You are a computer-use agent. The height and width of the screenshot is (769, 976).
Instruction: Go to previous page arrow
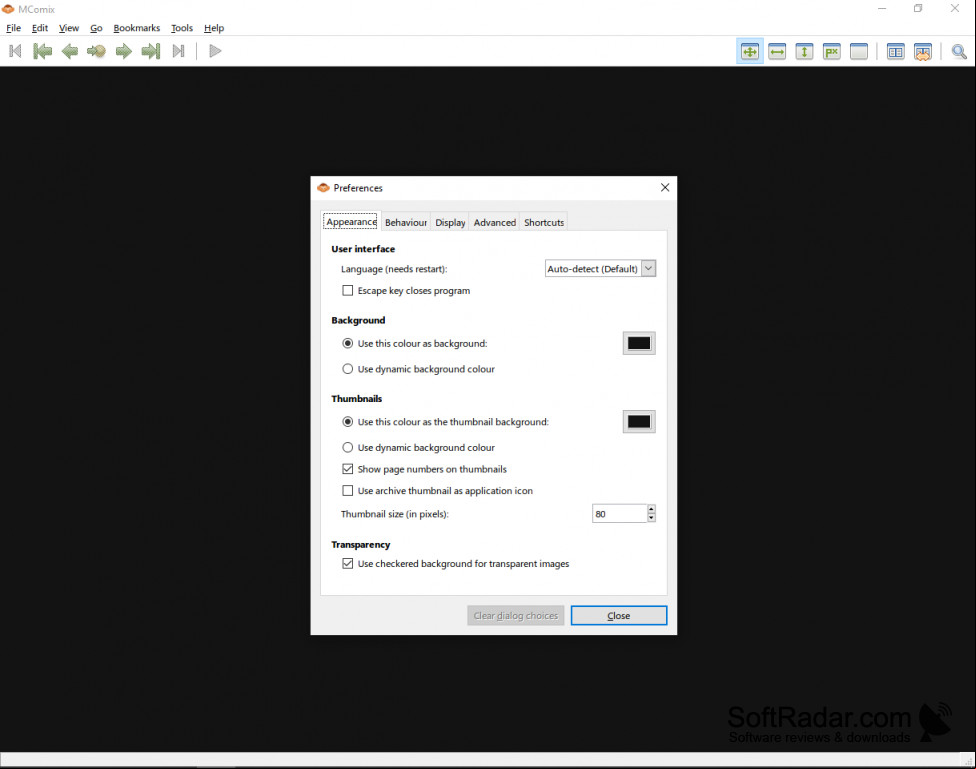tap(70, 51)
